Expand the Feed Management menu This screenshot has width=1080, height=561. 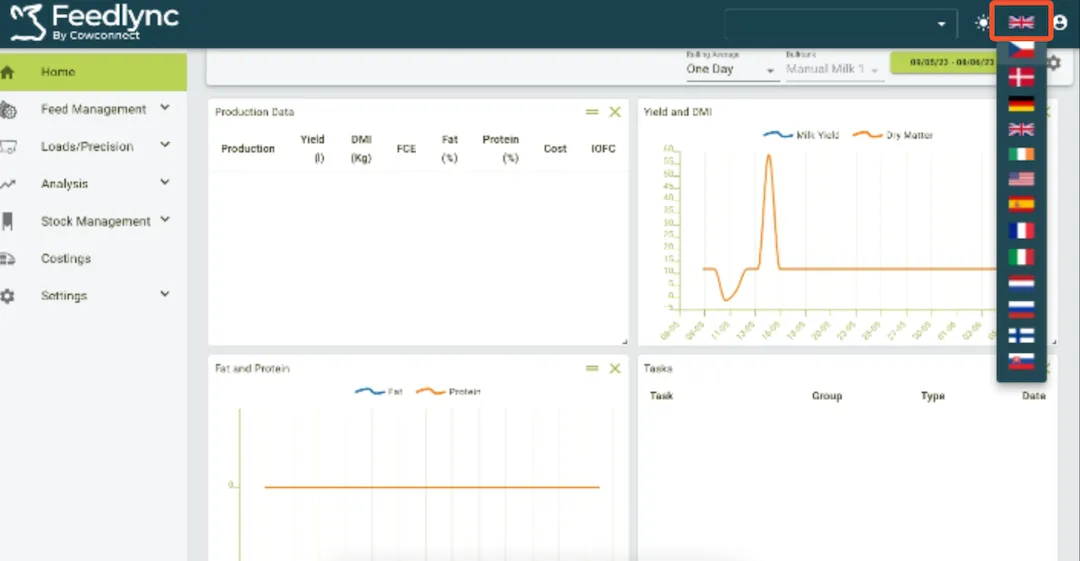pyautogui.click(x=95, y=109)
